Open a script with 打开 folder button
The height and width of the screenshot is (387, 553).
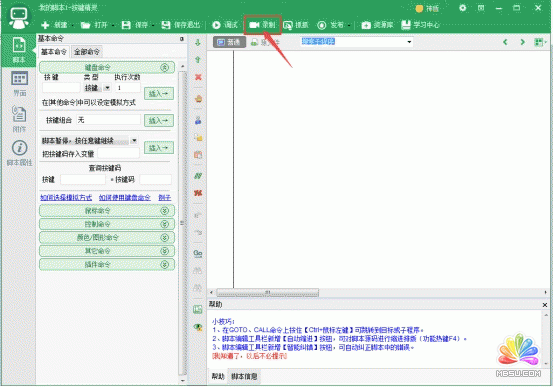pyautogui.click(x=94, y=25)
